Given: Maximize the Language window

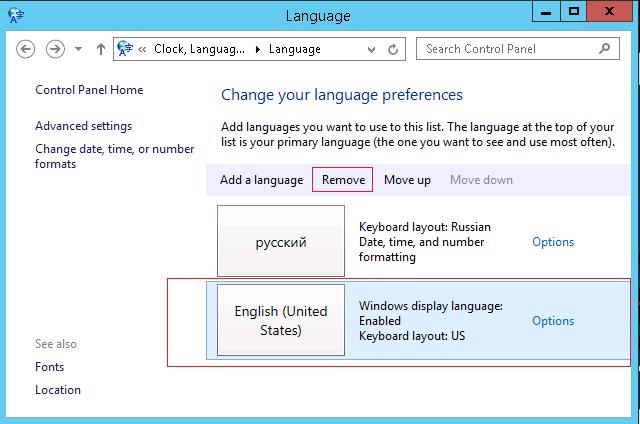Looking at the screenshot, I should [x=573, y=12].
